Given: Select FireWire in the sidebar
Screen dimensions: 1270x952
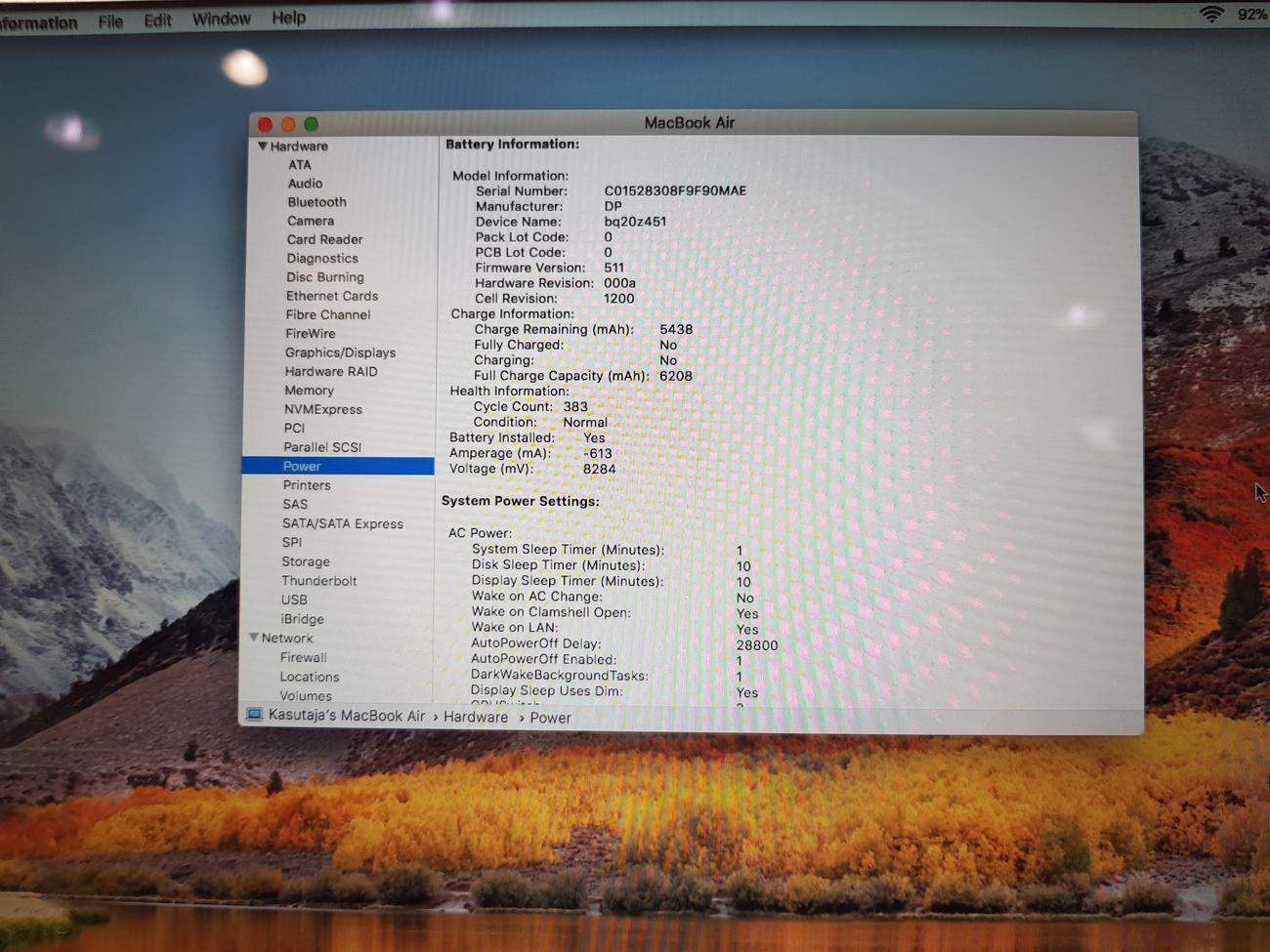Looking at the screenshot, I should pos(310,334).
